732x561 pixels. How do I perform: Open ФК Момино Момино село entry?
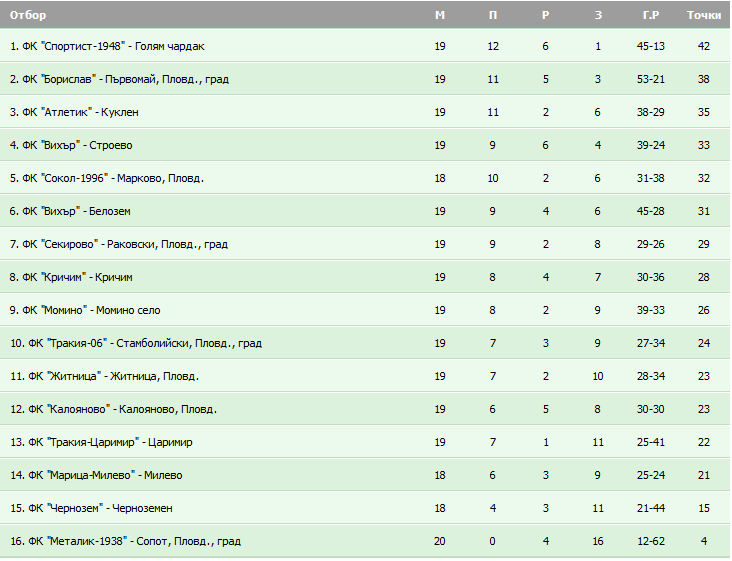85,310
